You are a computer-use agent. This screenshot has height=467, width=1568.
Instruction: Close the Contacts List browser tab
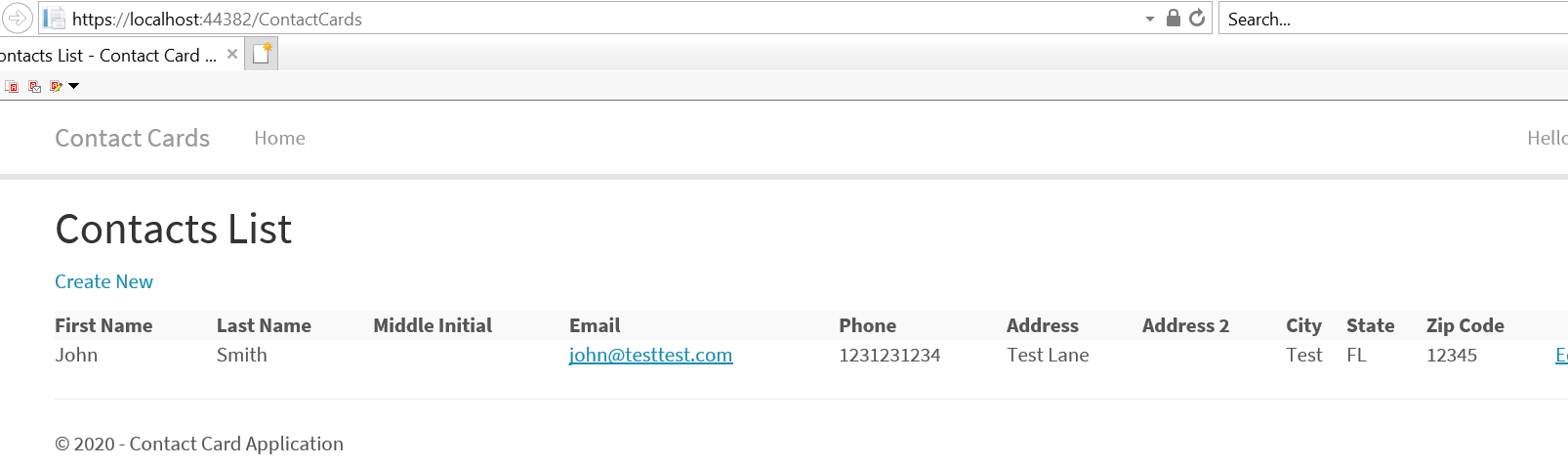point(232,55)
